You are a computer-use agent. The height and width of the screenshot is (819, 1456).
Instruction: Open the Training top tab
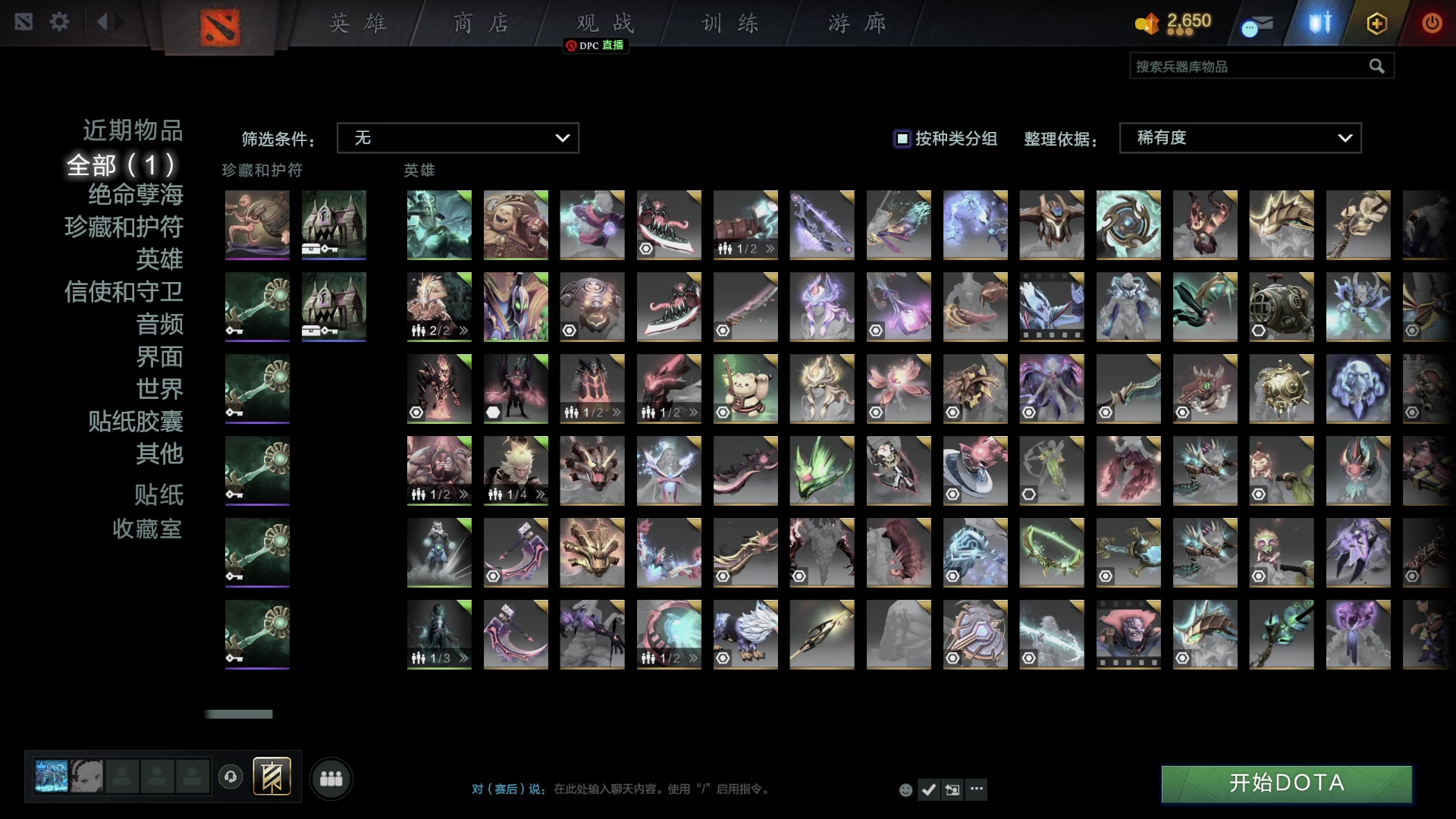pos(730,24)
